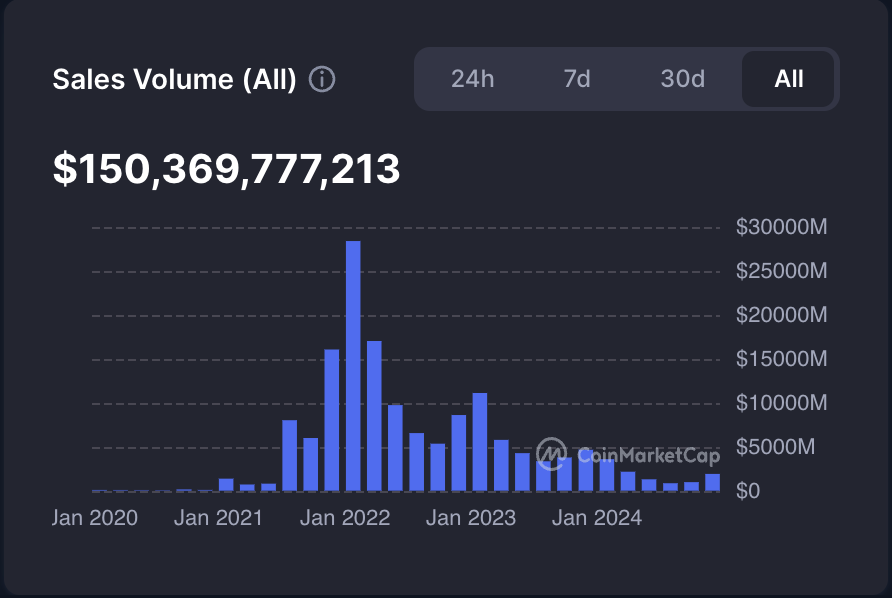
Task: Click the $30000M y-axis label
Action: 781,227
